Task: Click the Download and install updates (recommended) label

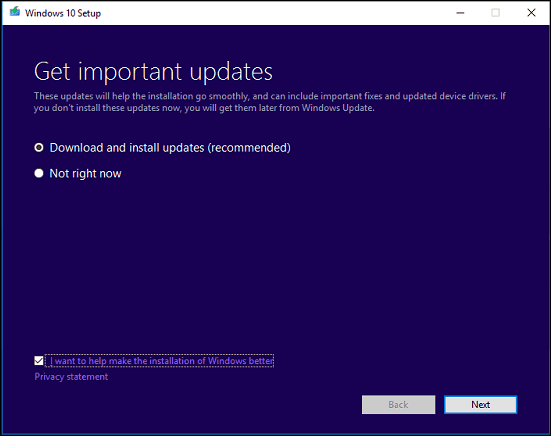Action: [170, 148]
